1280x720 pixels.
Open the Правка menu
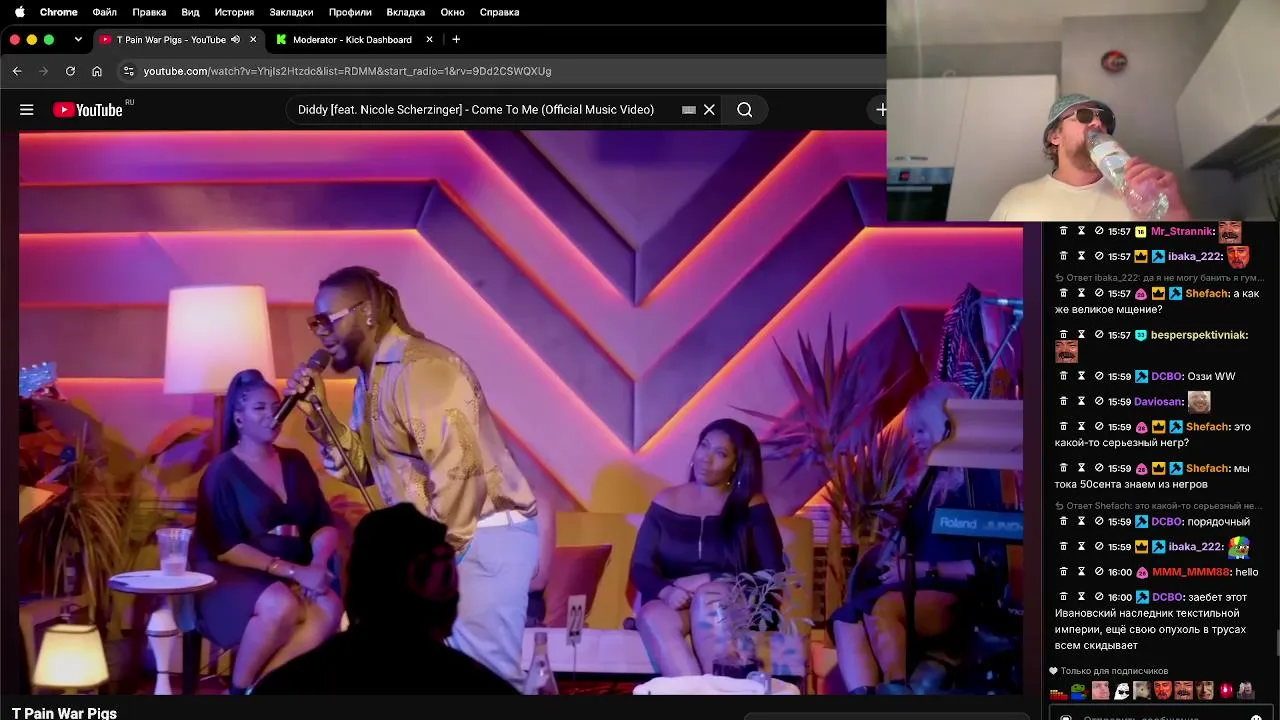click(x=149, y=12)
